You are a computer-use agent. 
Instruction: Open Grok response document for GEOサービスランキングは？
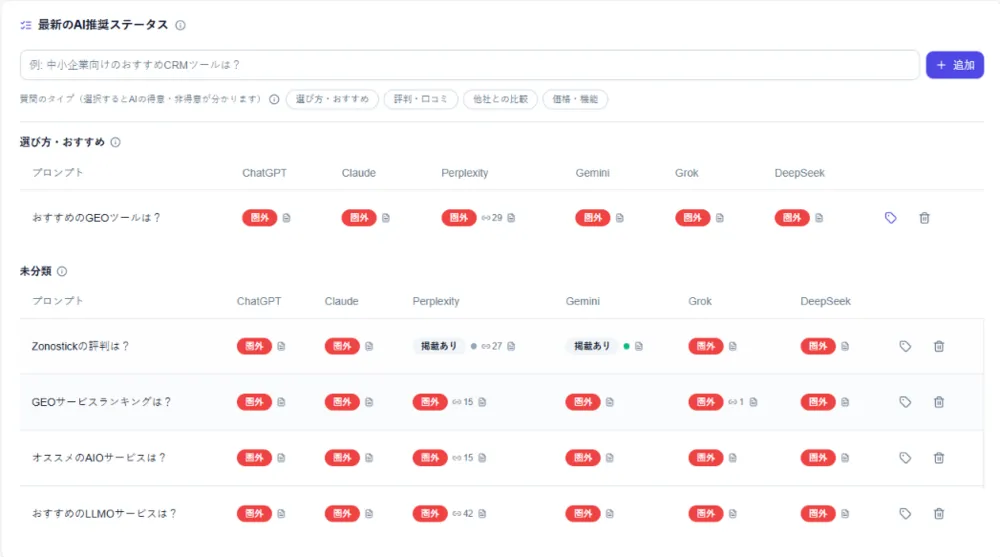[754, 402]
